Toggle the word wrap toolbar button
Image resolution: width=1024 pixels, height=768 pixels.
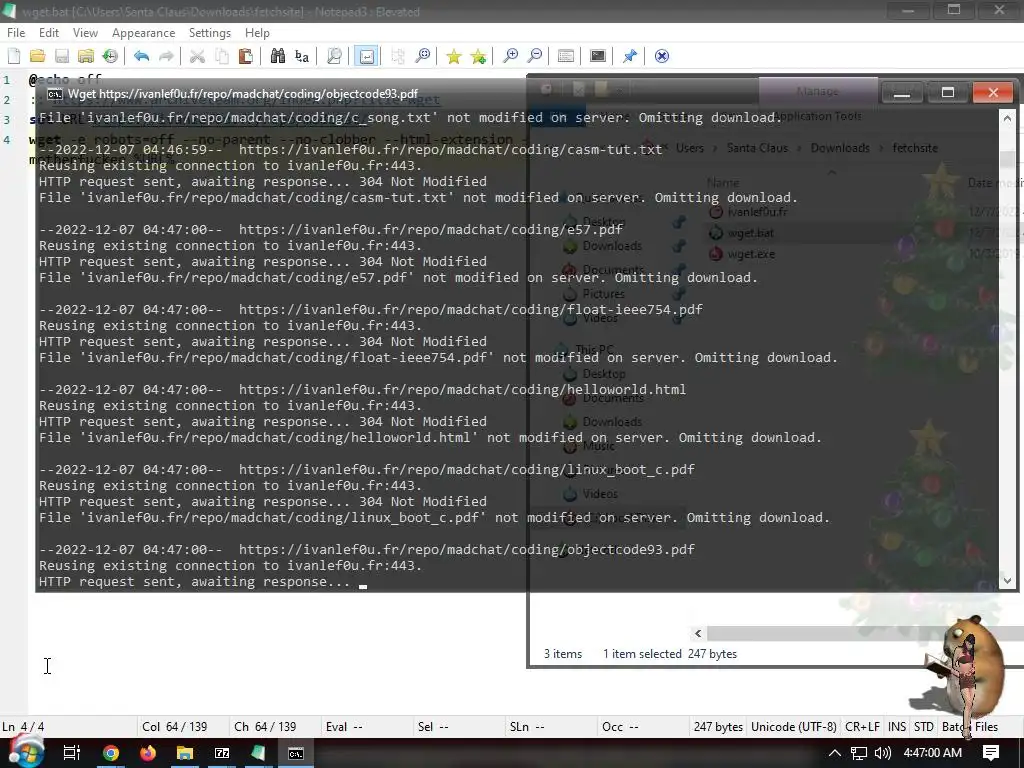pos(367,56)
